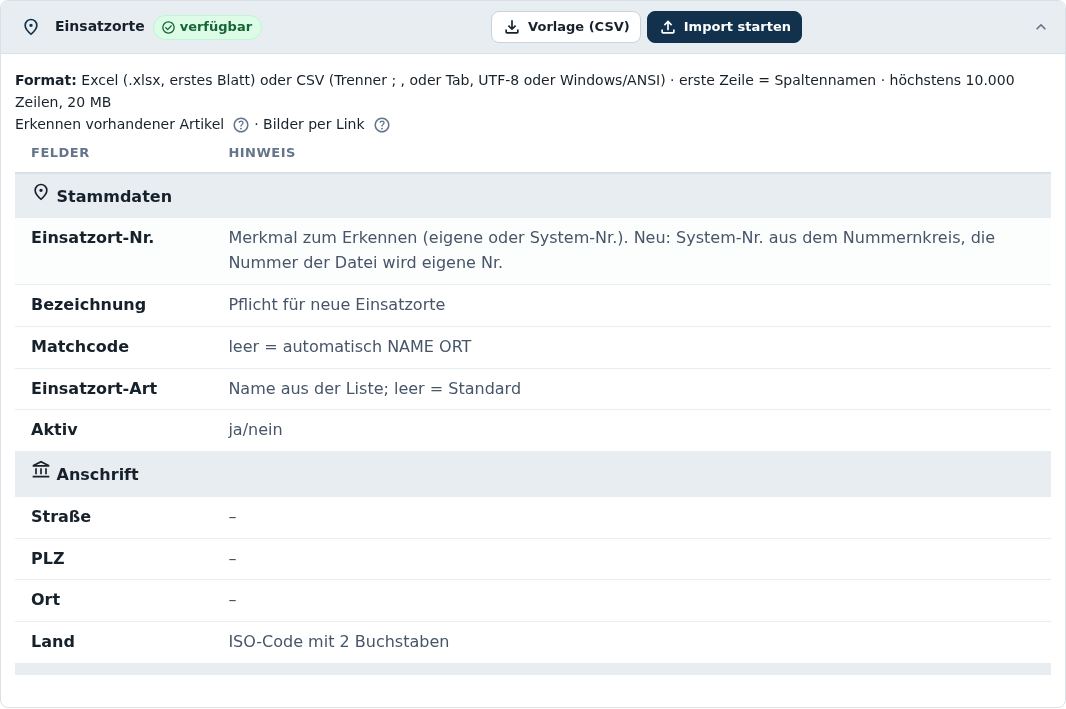Click the 'ja/nein' hint text
This screenshot has width=1066, height=709.
[x=256, y=430]
